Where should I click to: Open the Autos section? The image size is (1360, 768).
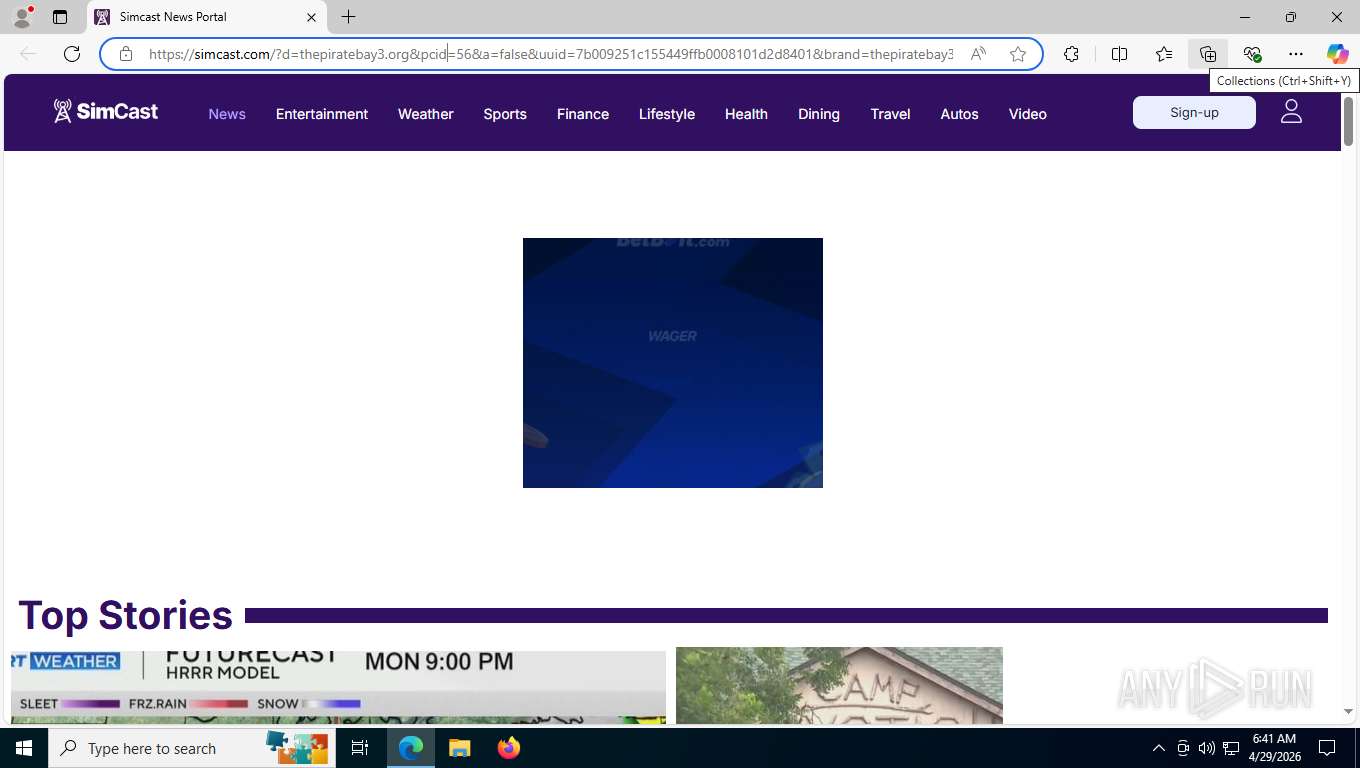959,114
